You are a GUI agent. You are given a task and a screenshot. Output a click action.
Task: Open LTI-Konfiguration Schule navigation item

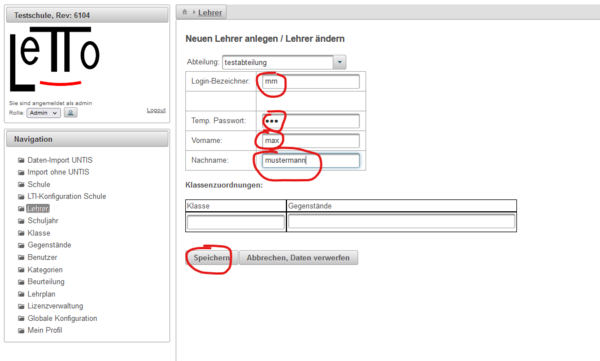click(x=67, y=196)
